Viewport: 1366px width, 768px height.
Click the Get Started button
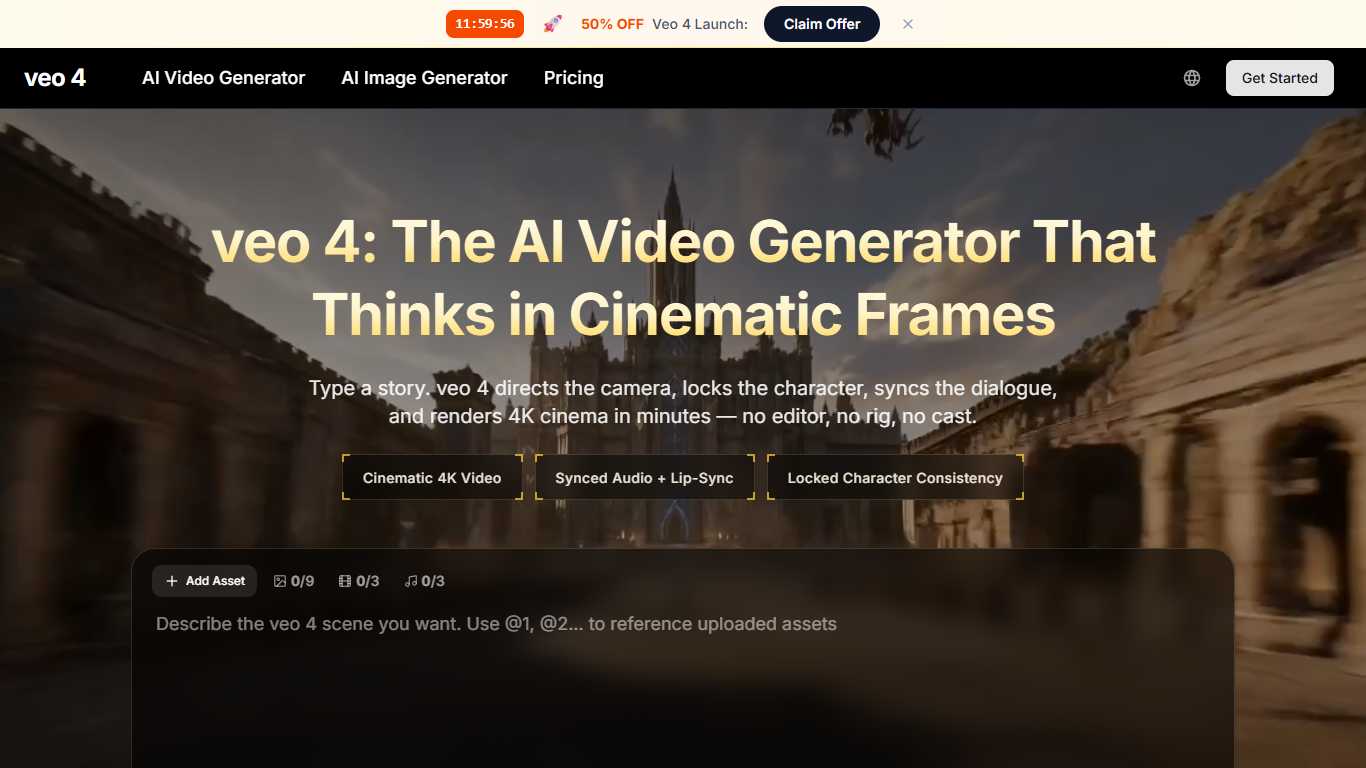click(1280, 78)
